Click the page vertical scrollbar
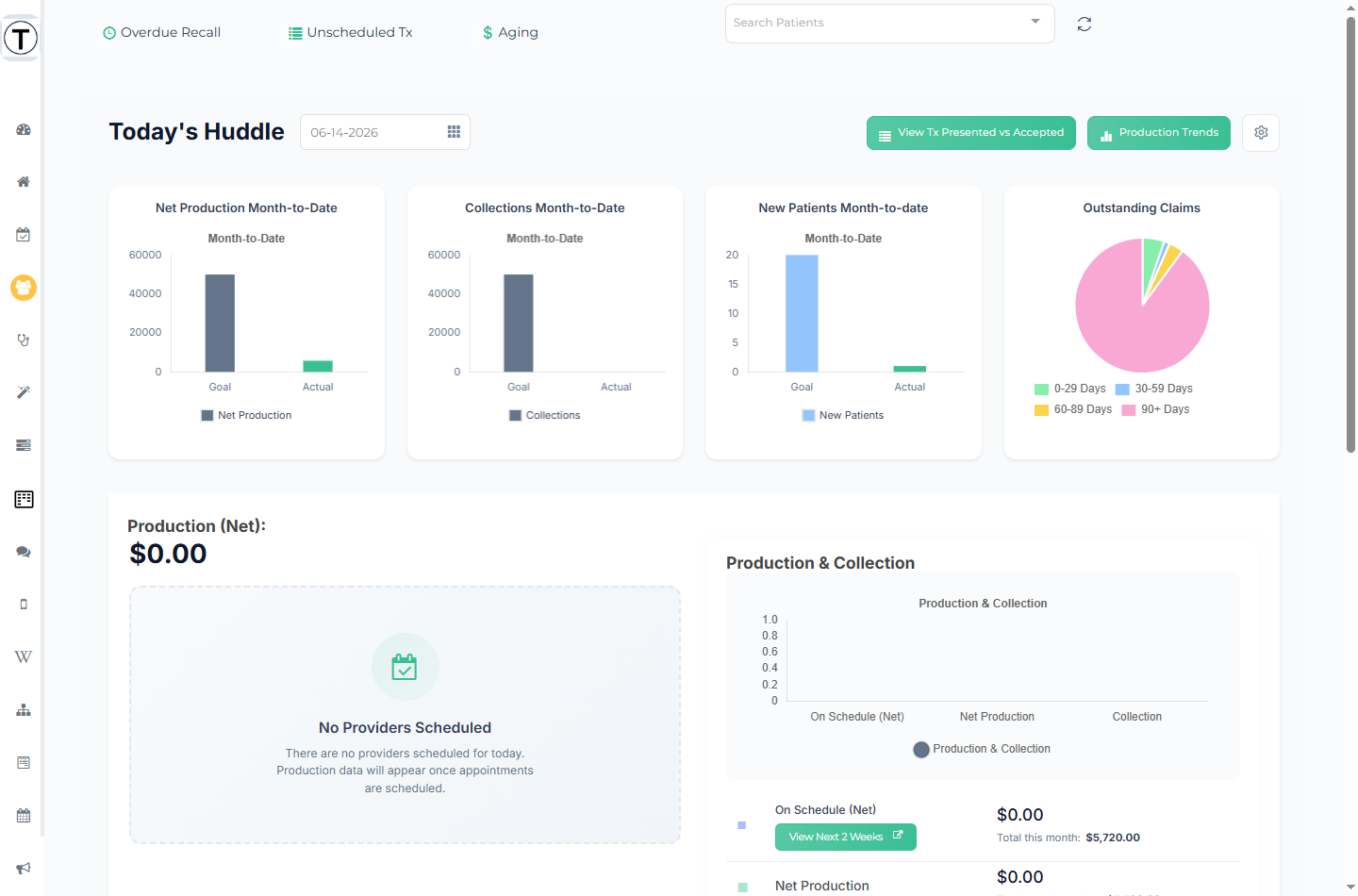This screenshot has width=1358, height=896. pyautogui.click(x=1350, y=234)
